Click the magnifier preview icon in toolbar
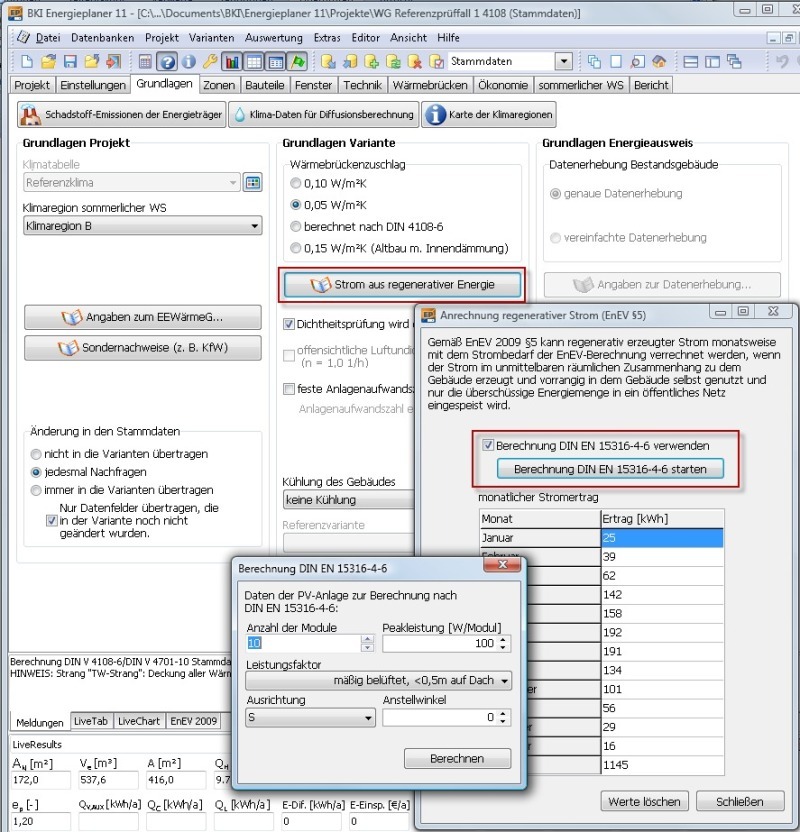This screenshot has width=800, height=832. click(638, 62)
